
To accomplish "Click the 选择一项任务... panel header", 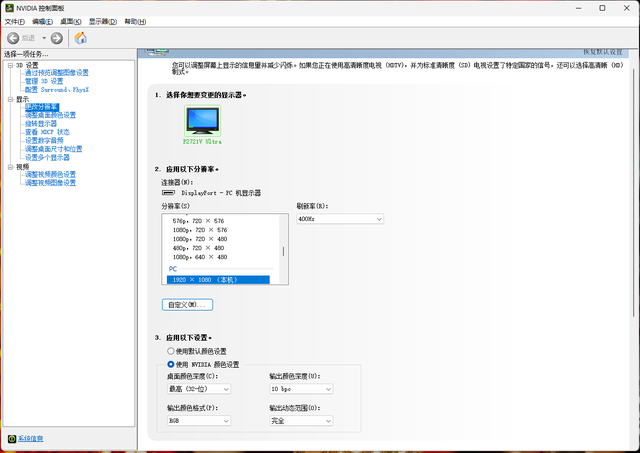I will pyautogui.click(x=27, y=54).
